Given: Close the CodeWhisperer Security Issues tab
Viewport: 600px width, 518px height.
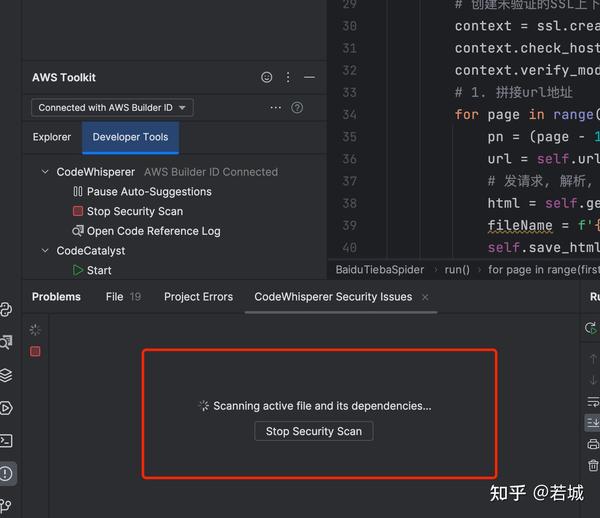Looking at the screenshot, I should 425,297.
